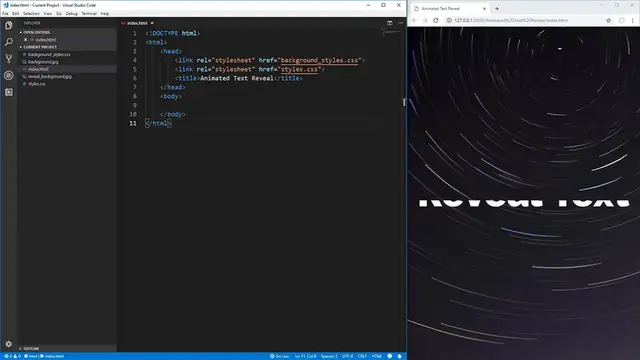Click the Animated Text Reveal title text

[237, 78]
